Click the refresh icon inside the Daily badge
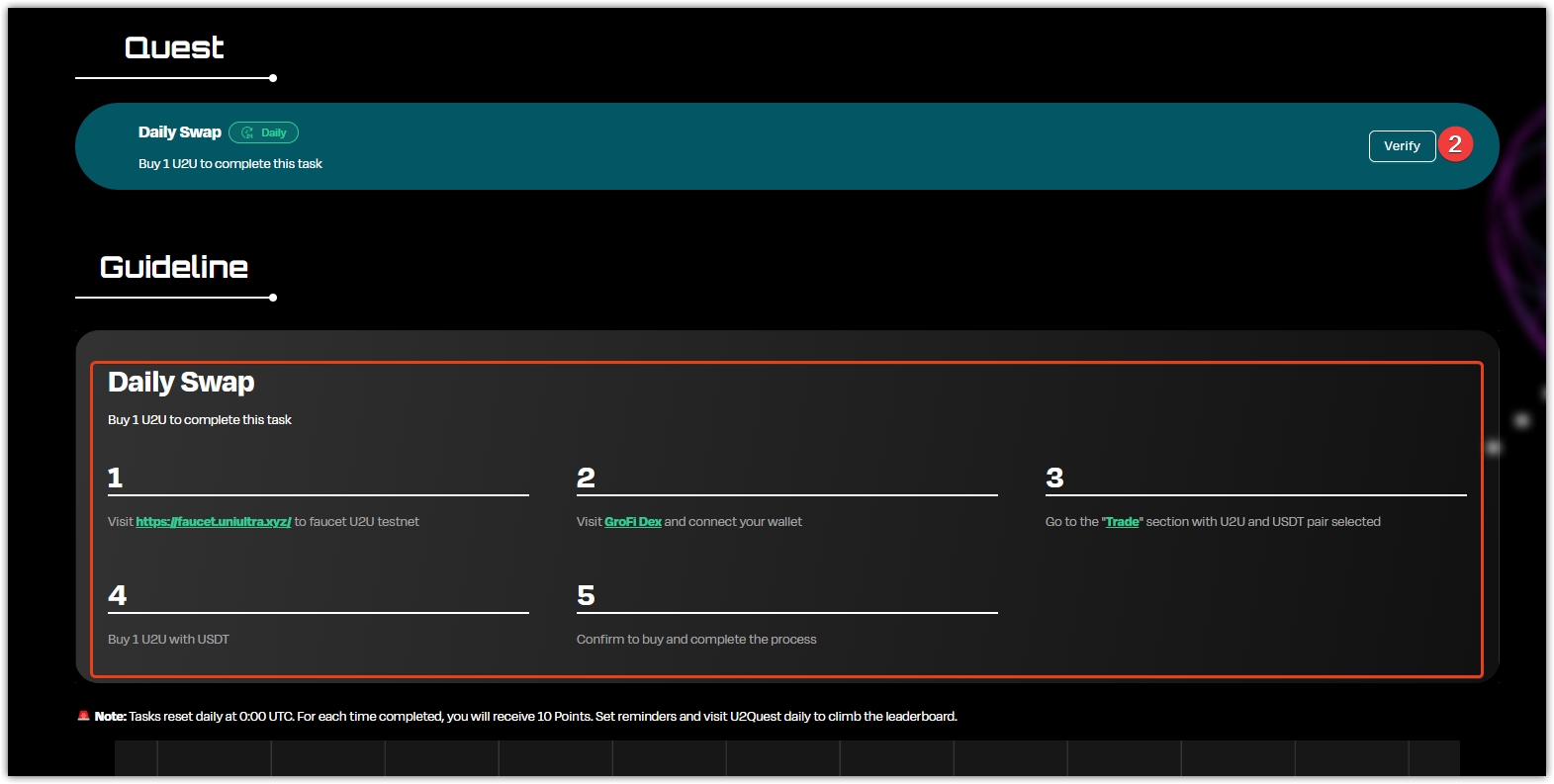The image size is (1554, 784). pos(247,132)
